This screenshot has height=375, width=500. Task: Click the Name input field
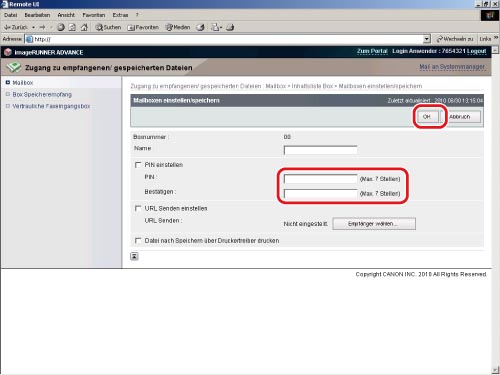pos(320,150)
